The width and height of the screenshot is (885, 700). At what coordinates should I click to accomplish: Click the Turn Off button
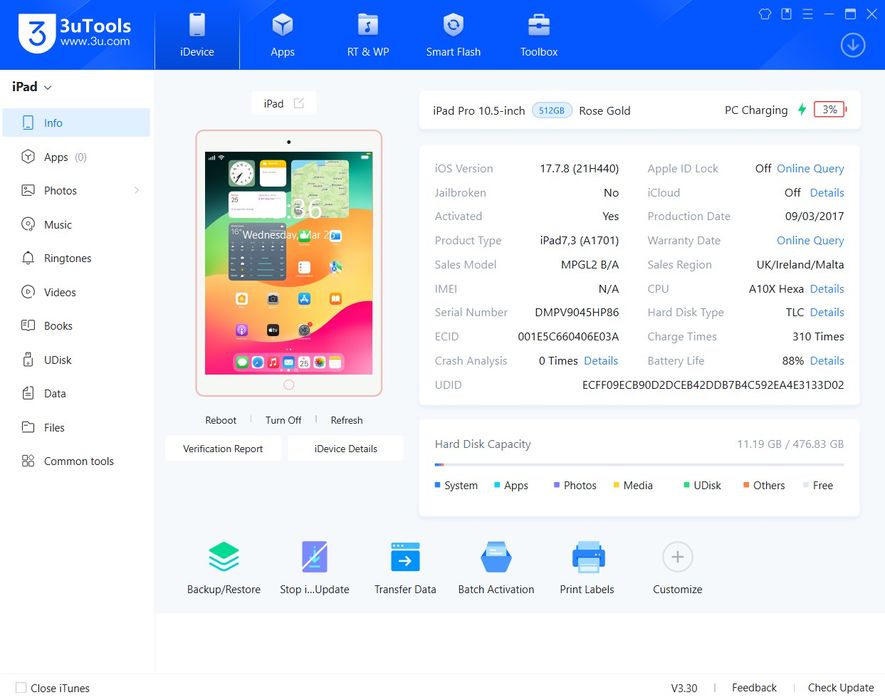coord(283,420)
